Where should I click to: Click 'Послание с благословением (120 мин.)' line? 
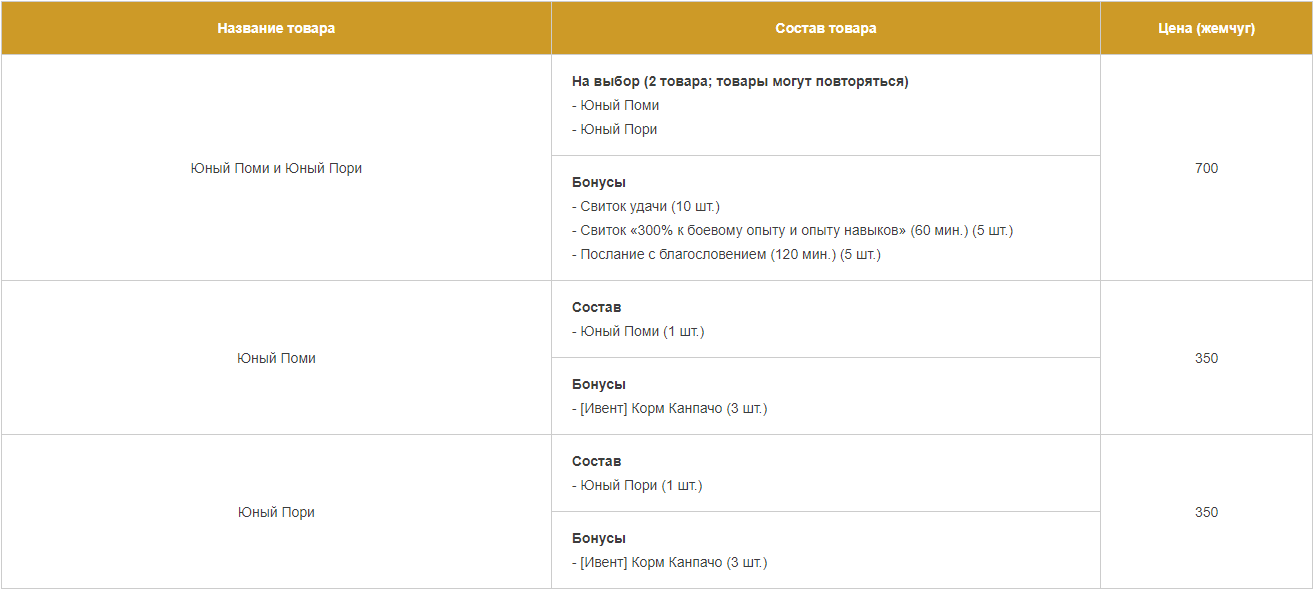726,254
